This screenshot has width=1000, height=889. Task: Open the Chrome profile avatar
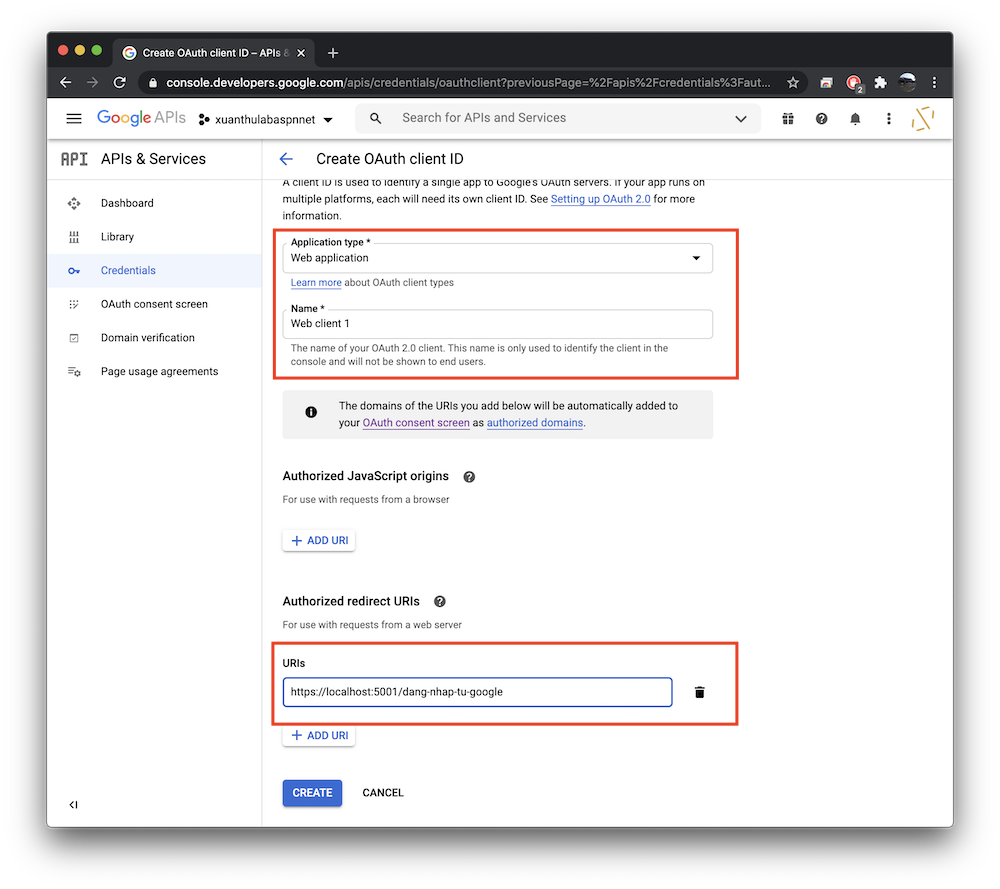[908, 82]
